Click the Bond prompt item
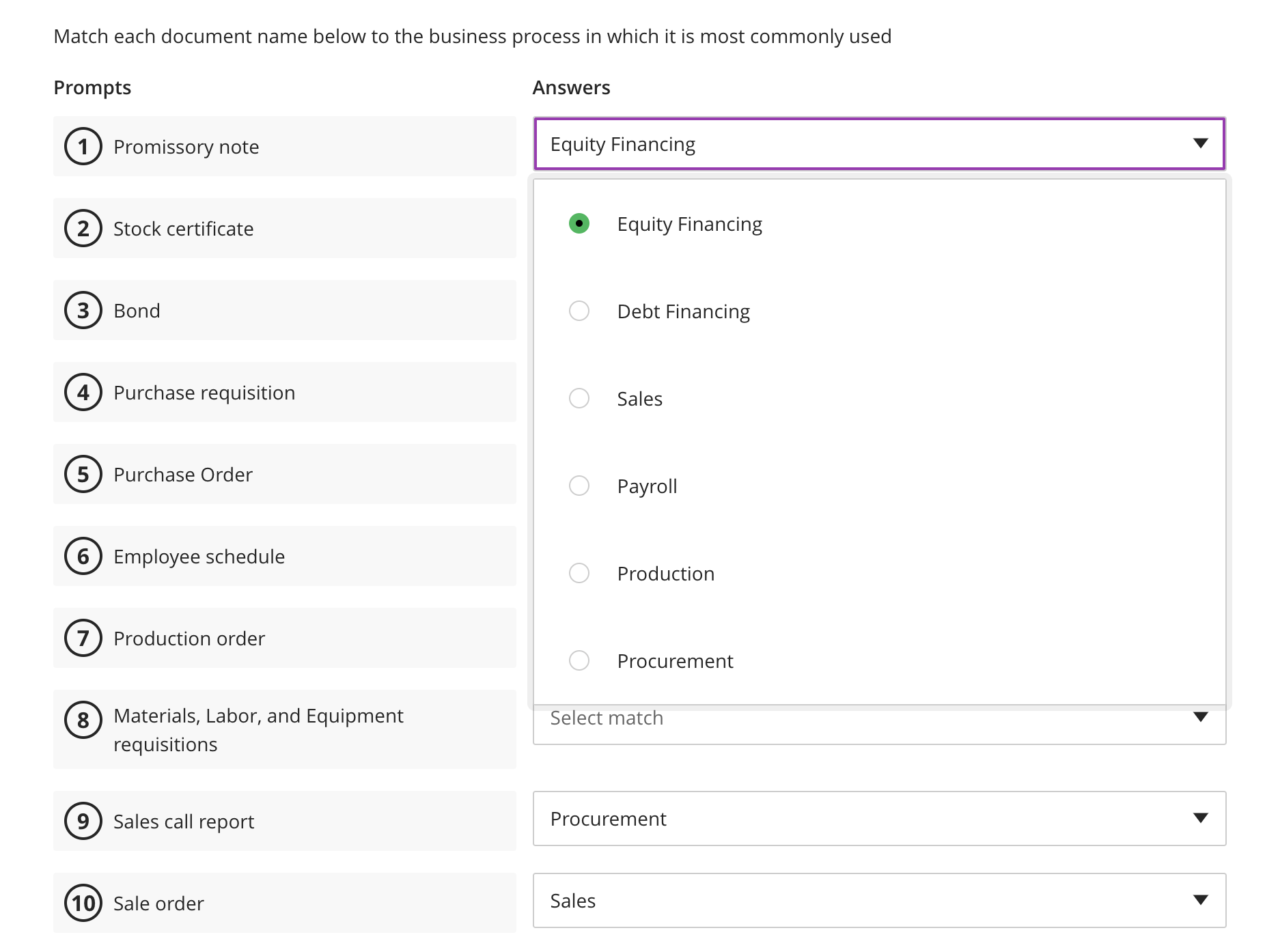Screen dimensions: 1265x952 coord(137,310)
